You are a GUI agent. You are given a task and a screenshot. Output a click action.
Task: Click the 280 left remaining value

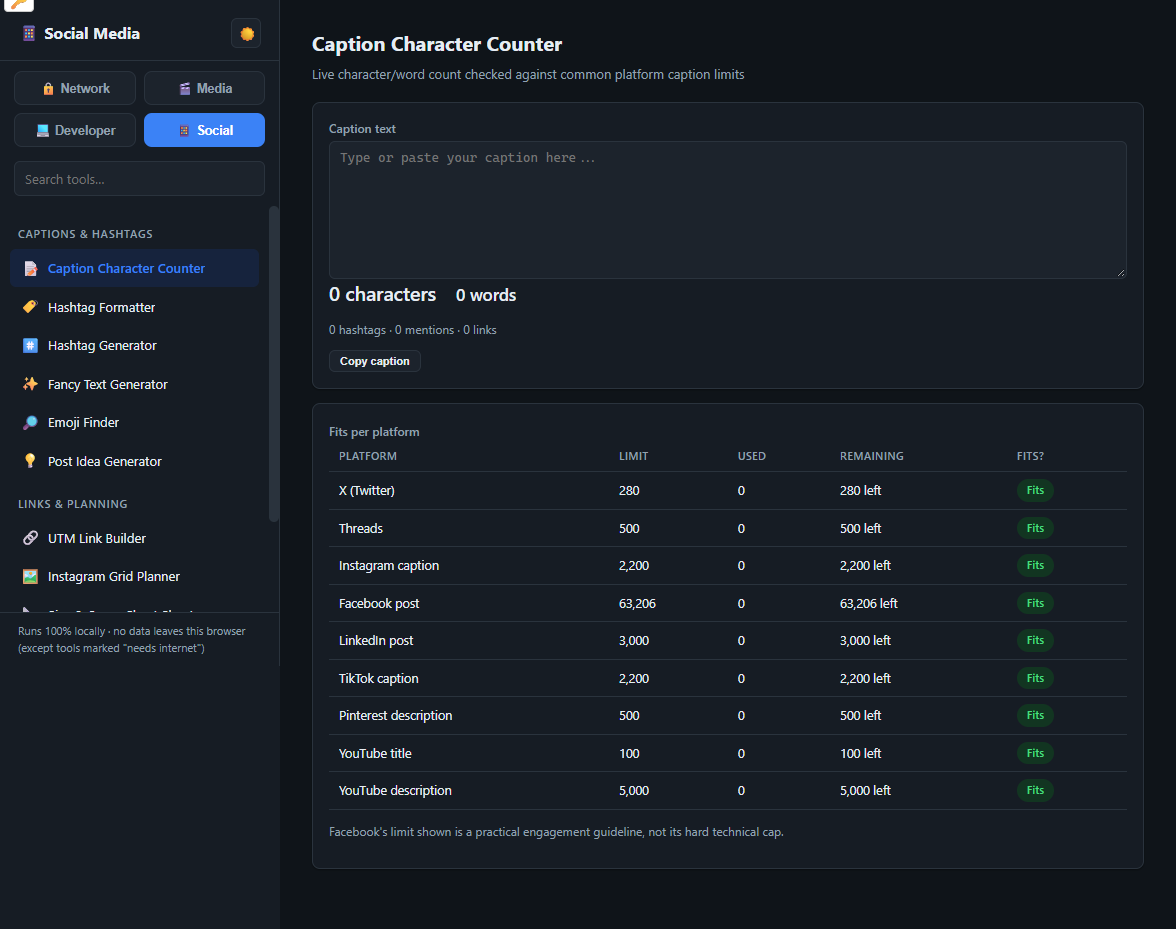[860, 490]
